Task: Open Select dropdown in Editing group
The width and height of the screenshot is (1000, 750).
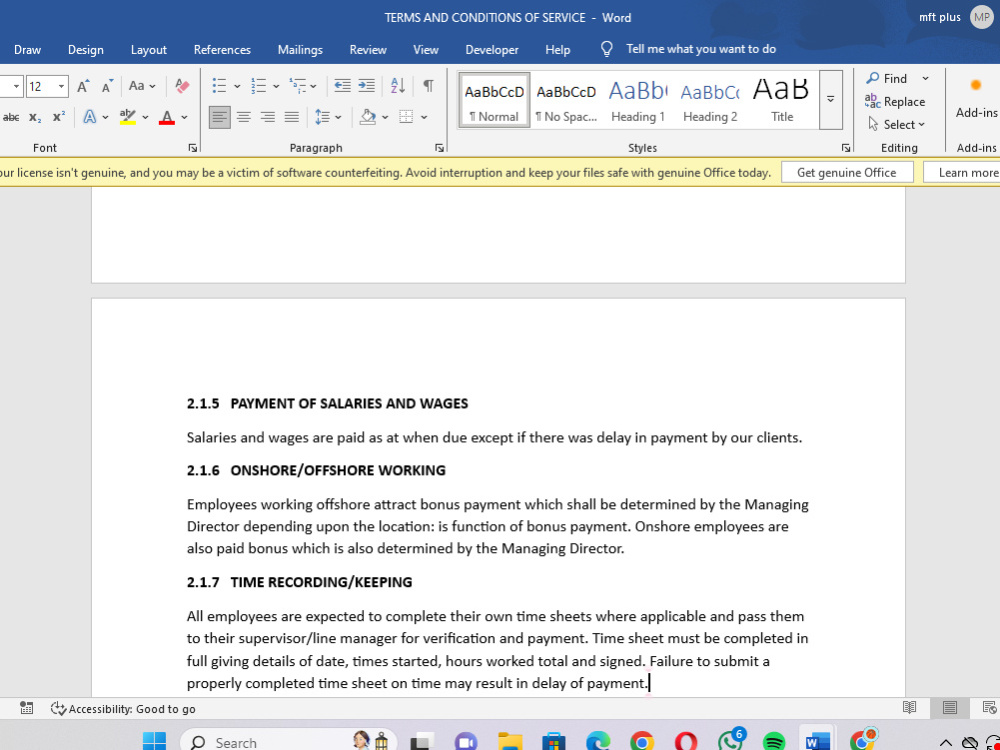Action: [896, 124]
